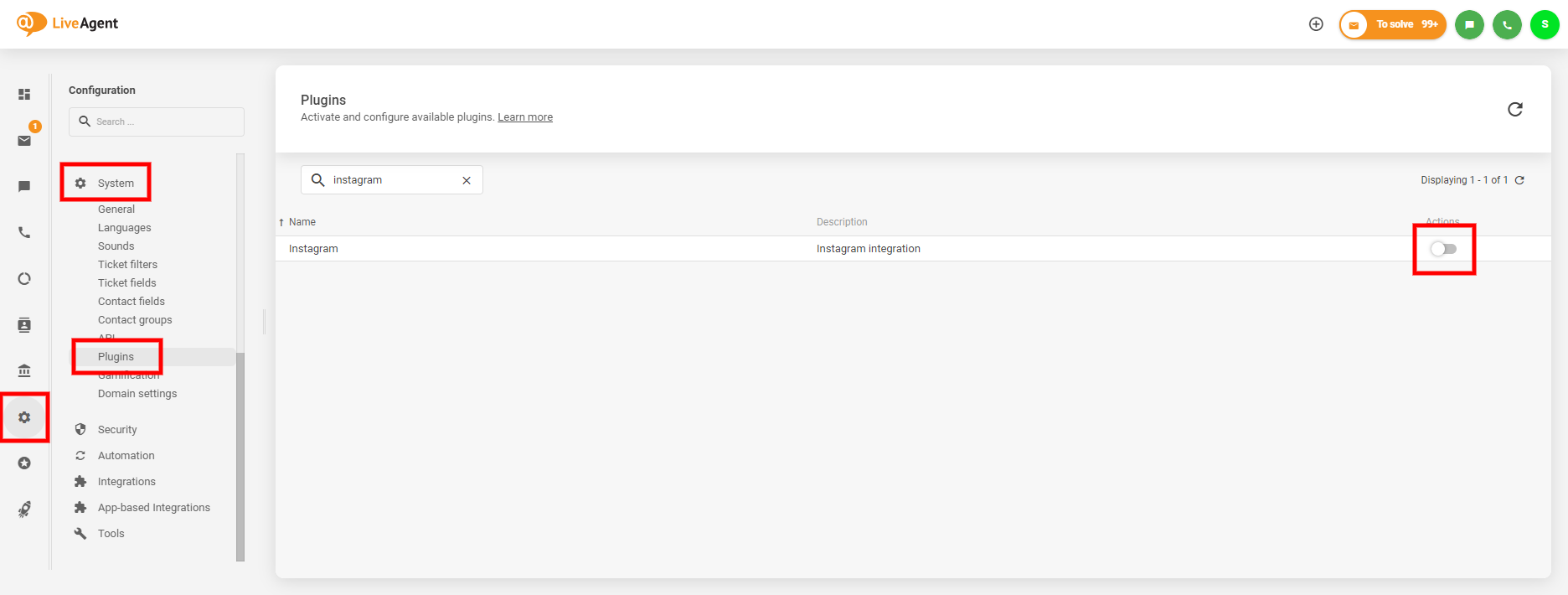Expand the Security section
Viewport: 1568px width, 595px height.
point(117,430)
